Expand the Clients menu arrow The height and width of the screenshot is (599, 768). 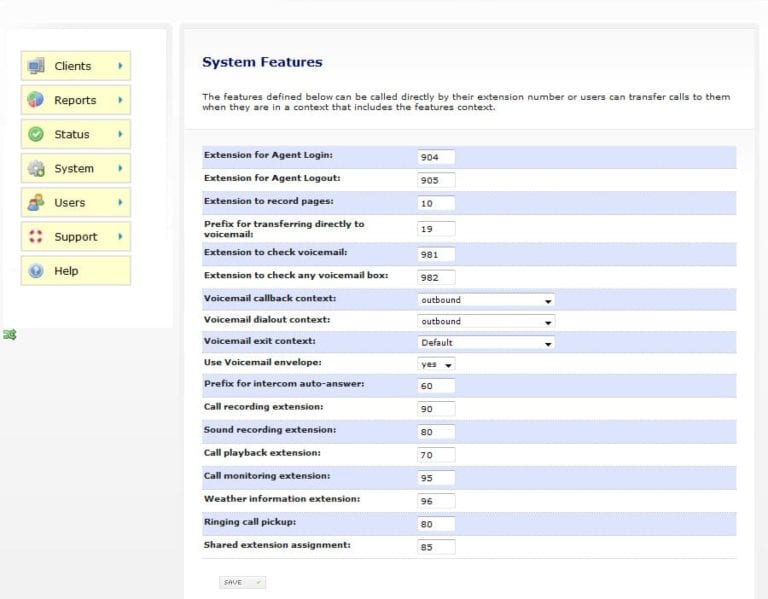120,66
